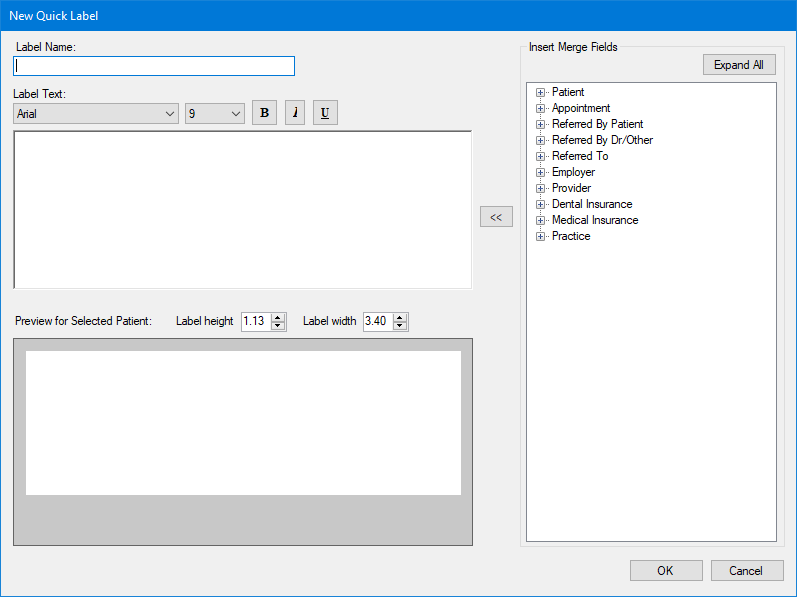Toggle Italic formatting button

pos(295,113)
